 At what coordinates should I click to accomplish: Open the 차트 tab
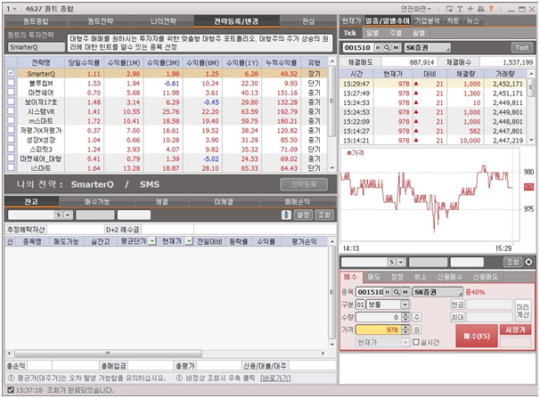tap(453, 21)
